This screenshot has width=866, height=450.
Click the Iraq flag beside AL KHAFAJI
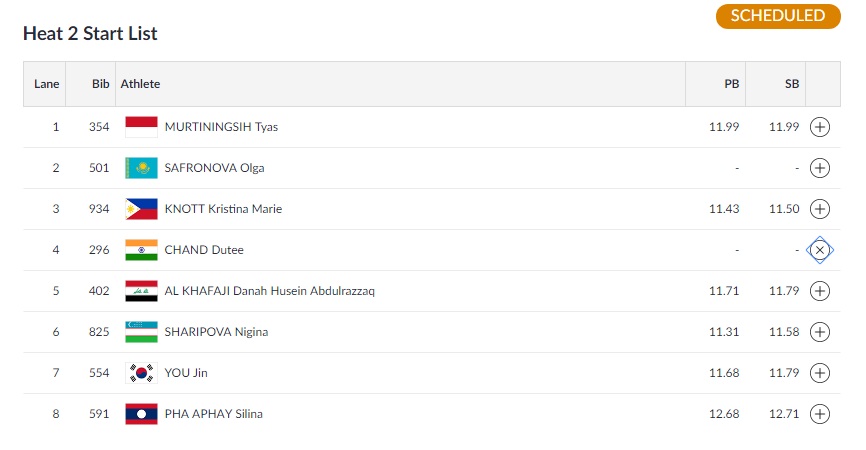(141, 291)
